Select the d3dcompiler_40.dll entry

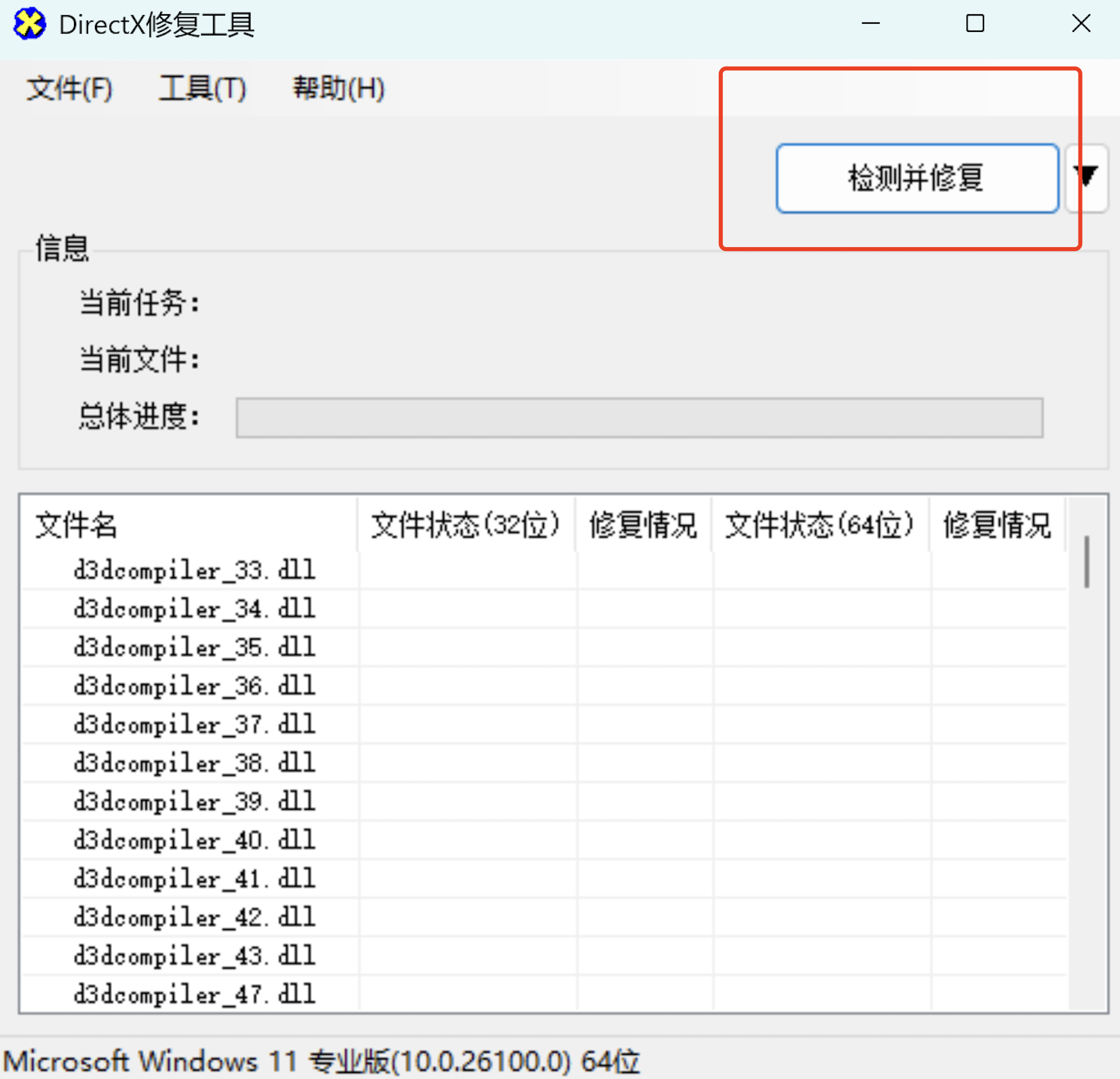pyautogui.click(x=193, y=839)
